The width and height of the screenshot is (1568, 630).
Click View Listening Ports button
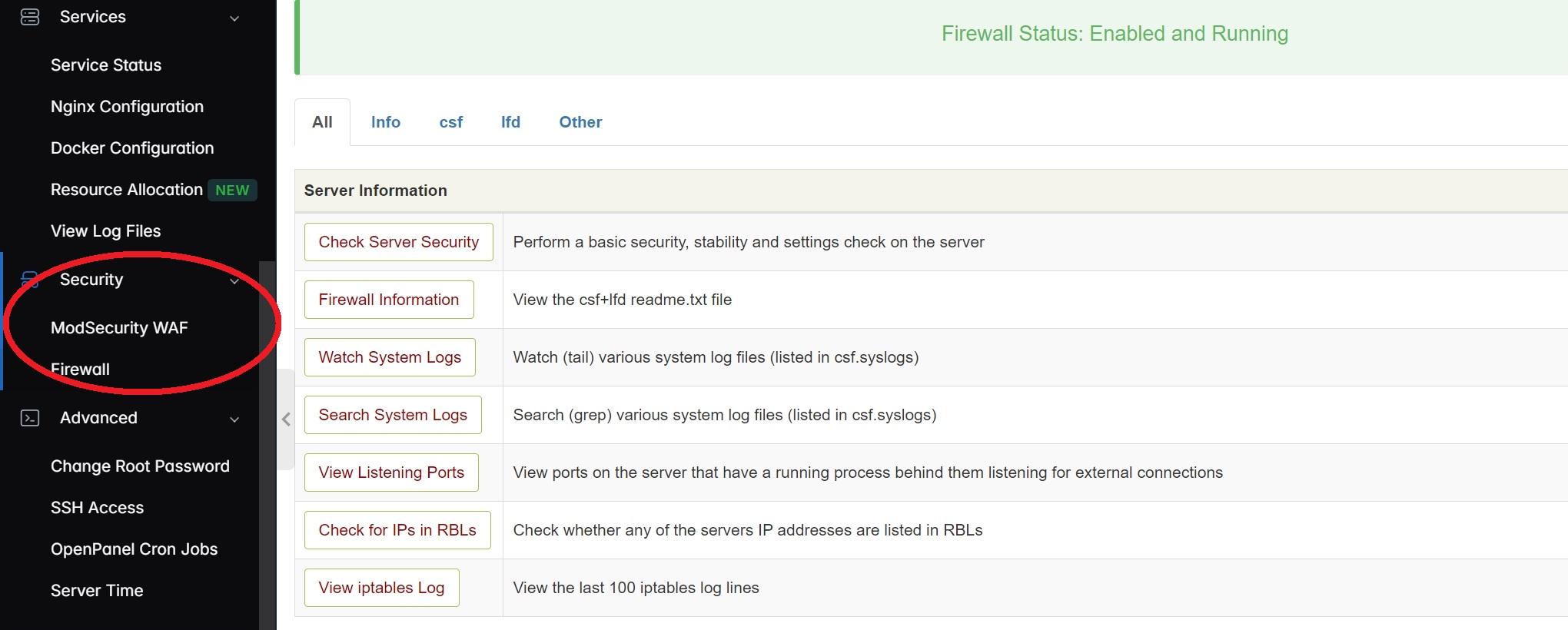[391, 472]
